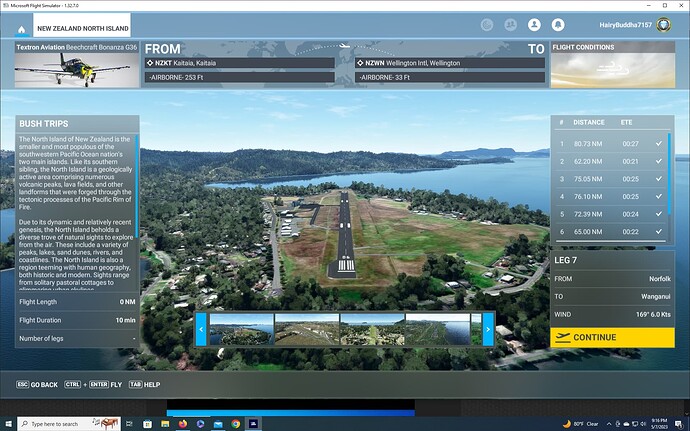Click the CONTINUE button

point(612,338)
